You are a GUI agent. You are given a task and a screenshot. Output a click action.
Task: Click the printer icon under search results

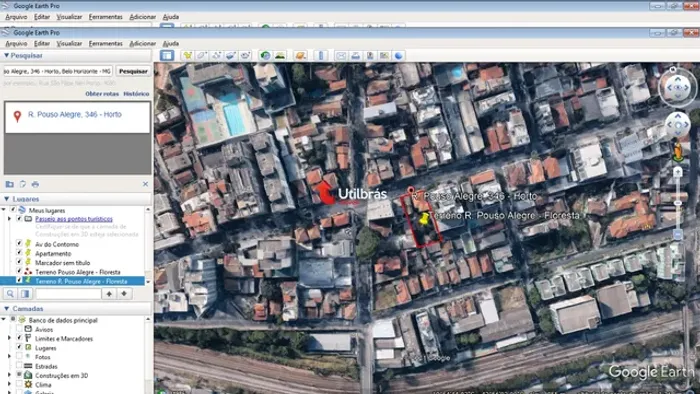point(35,184)
